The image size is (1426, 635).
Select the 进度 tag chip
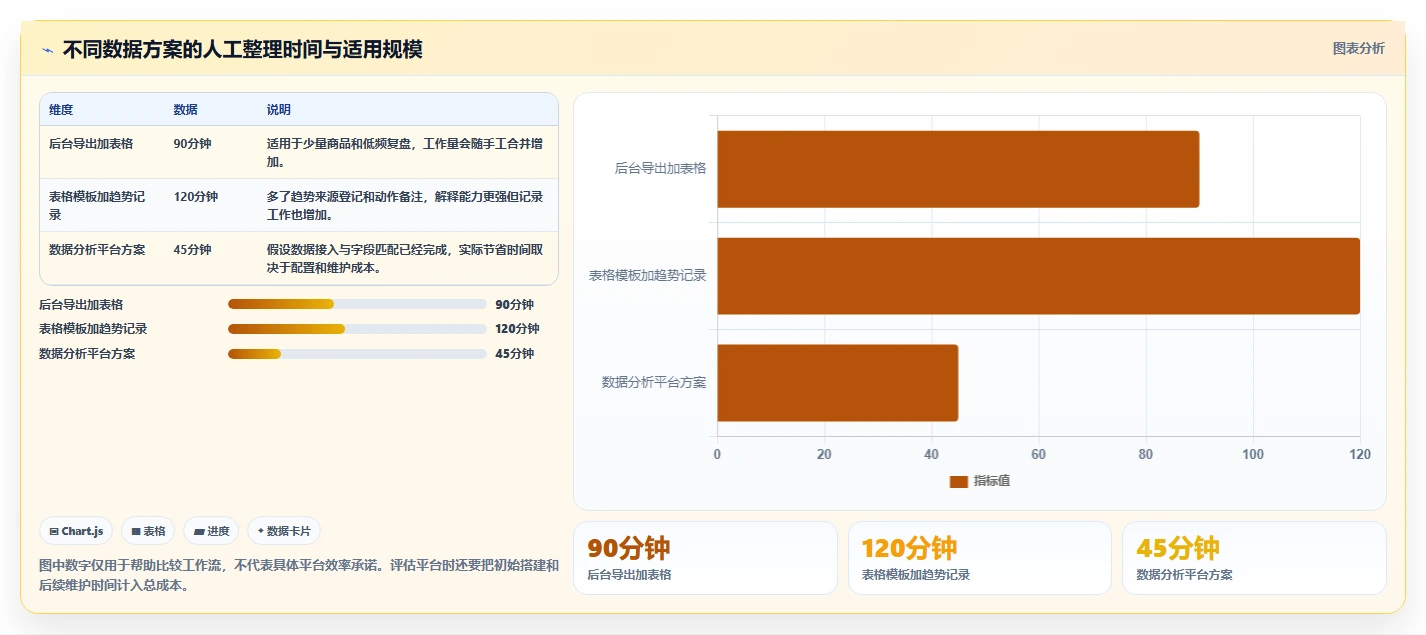[x=211, y=531]
